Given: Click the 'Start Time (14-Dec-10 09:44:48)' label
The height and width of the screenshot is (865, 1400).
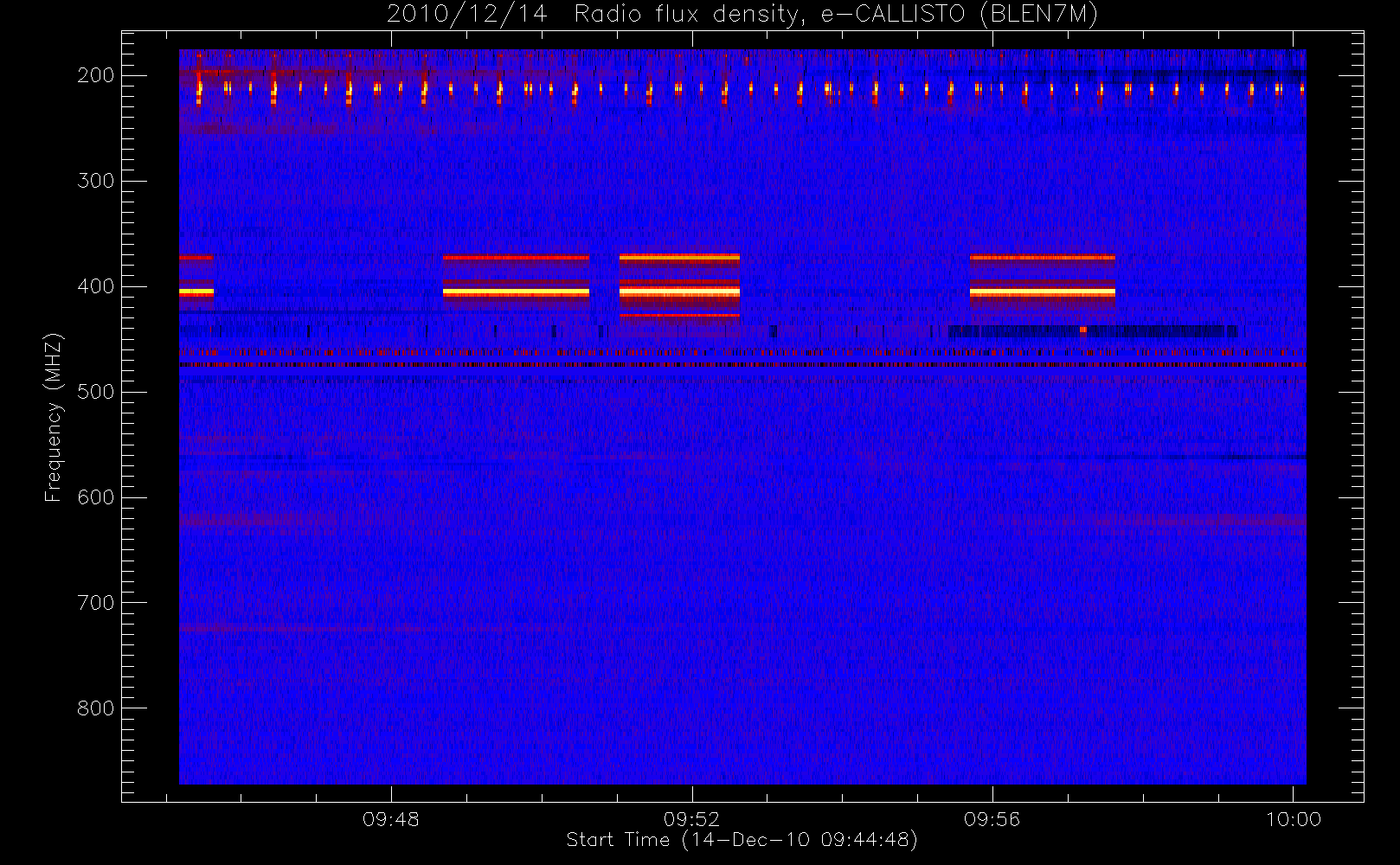Looking at the screenshot, I should [742, 839].
